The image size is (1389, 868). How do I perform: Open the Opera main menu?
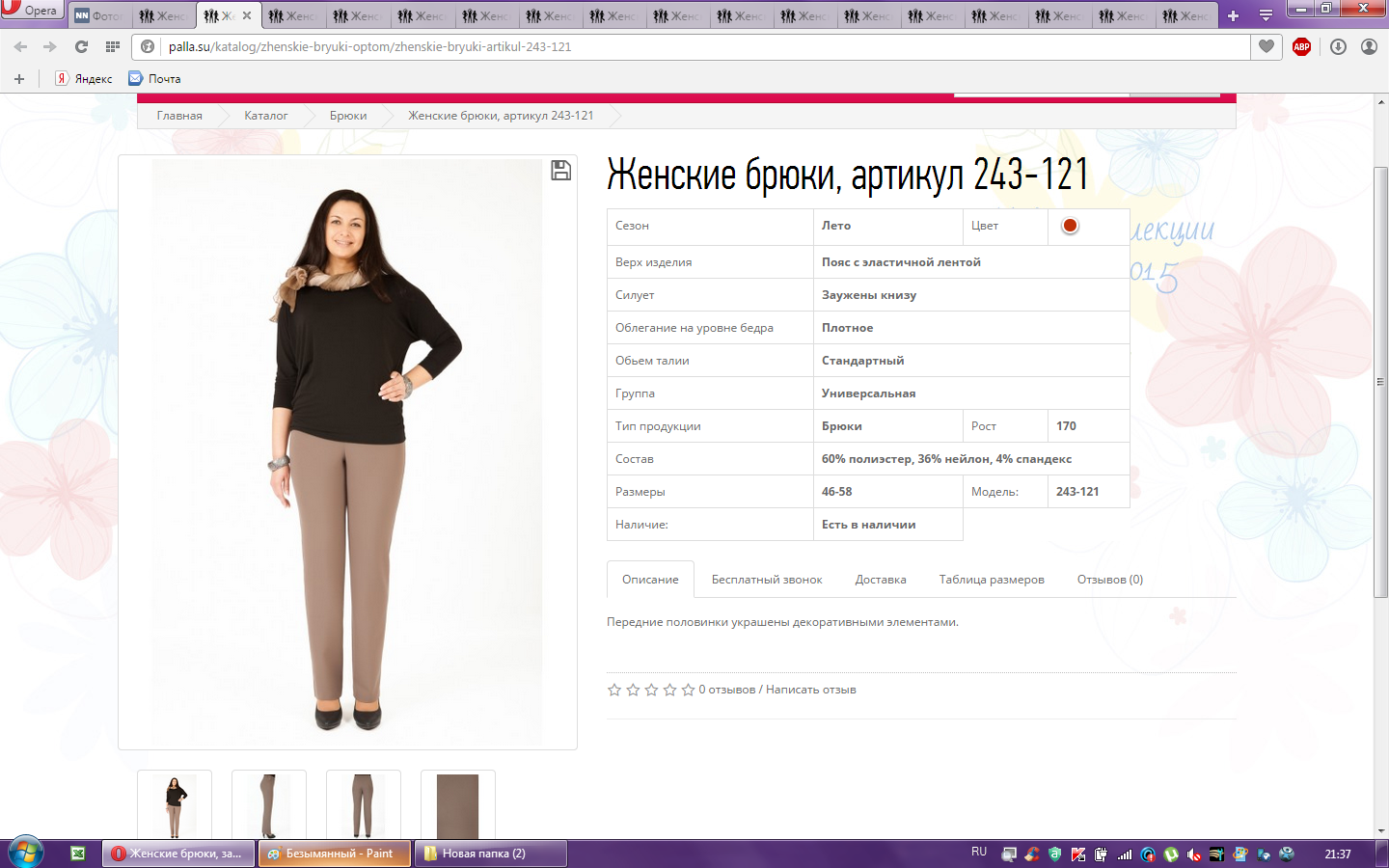pos(31,11)
